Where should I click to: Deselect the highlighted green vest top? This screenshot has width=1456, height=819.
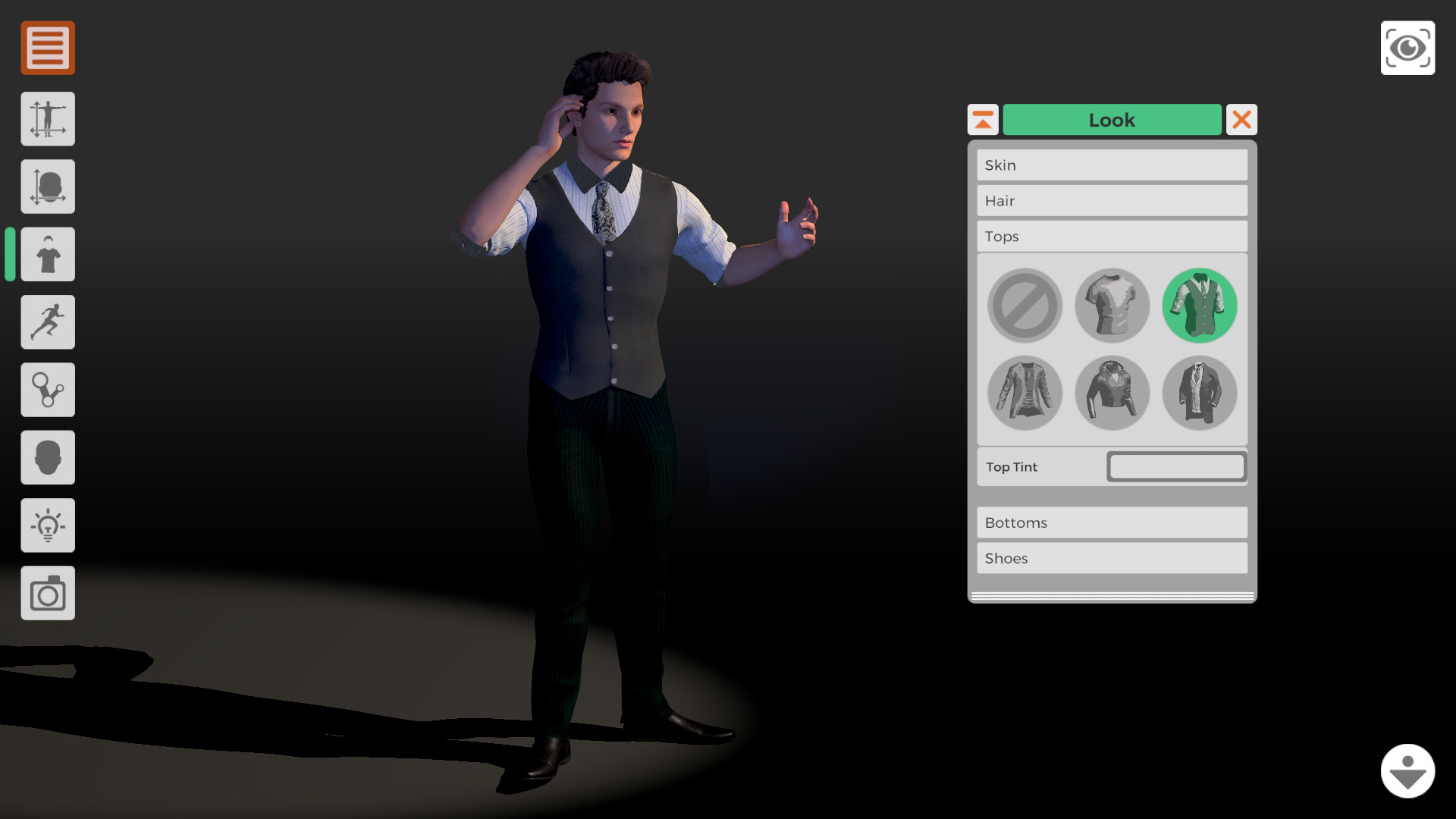click(1200, 304)
